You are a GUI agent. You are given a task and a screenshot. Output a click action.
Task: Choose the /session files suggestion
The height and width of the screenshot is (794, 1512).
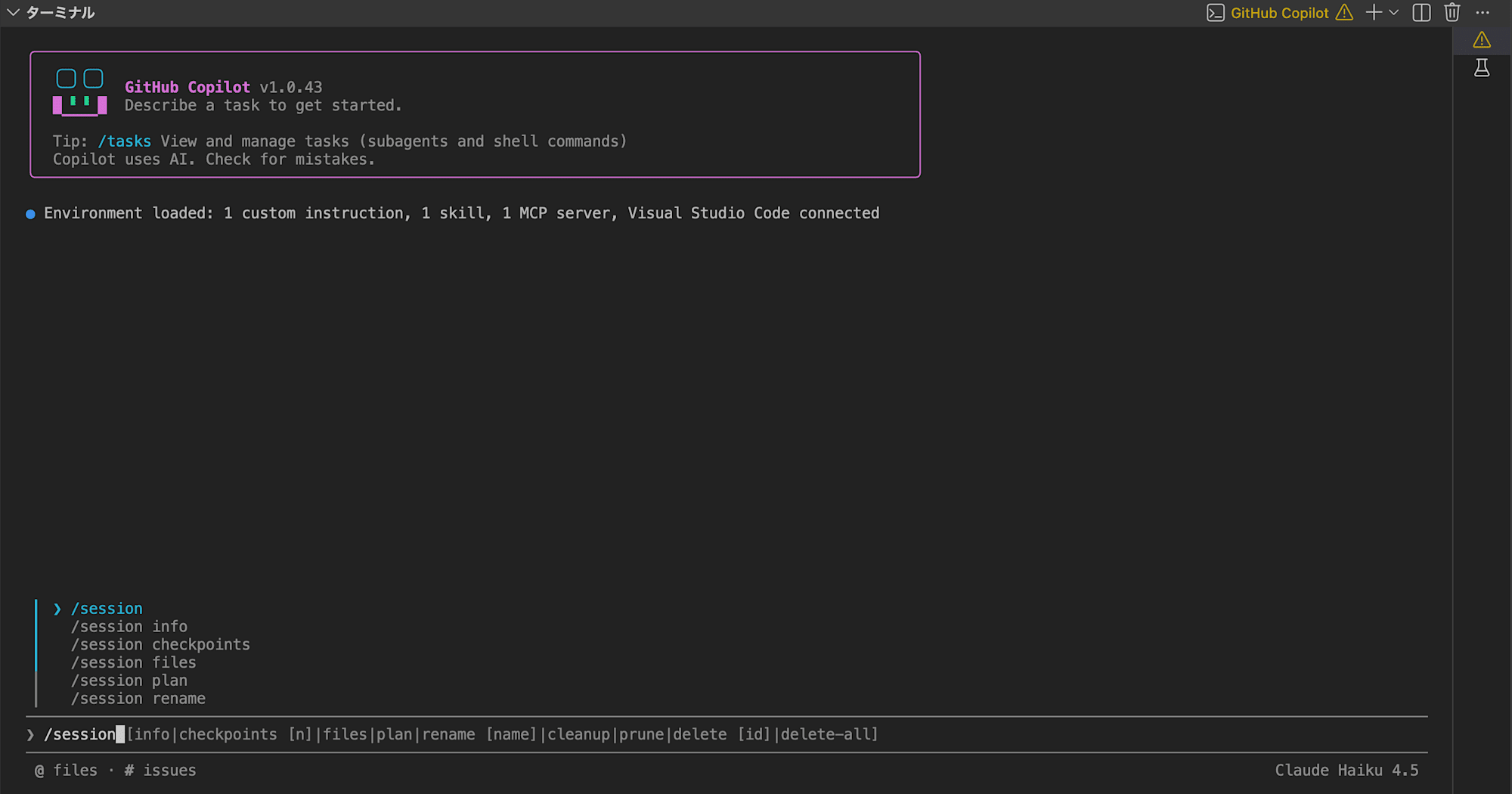click(x=134, y=663)
